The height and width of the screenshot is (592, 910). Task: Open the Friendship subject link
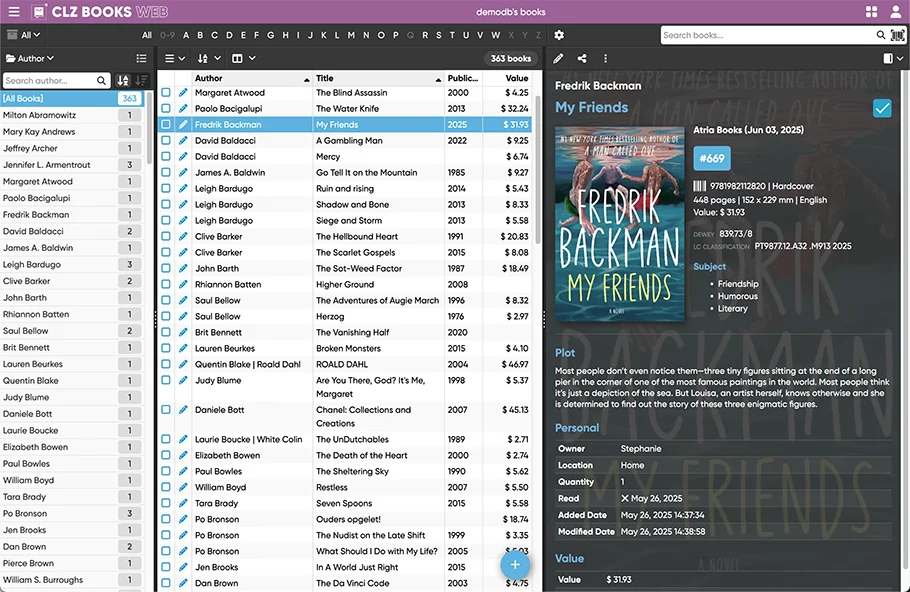pyautogui.click(x=738, y=284)
